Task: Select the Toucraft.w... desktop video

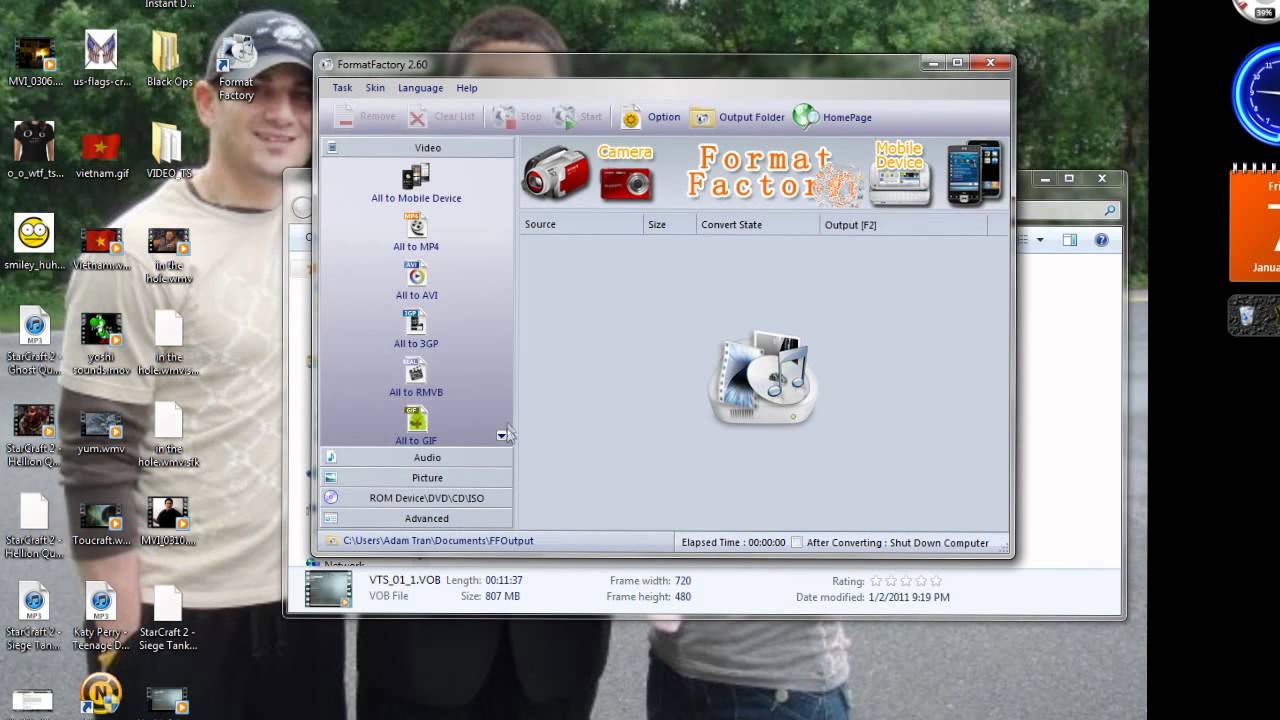Action: coord(101,520)
